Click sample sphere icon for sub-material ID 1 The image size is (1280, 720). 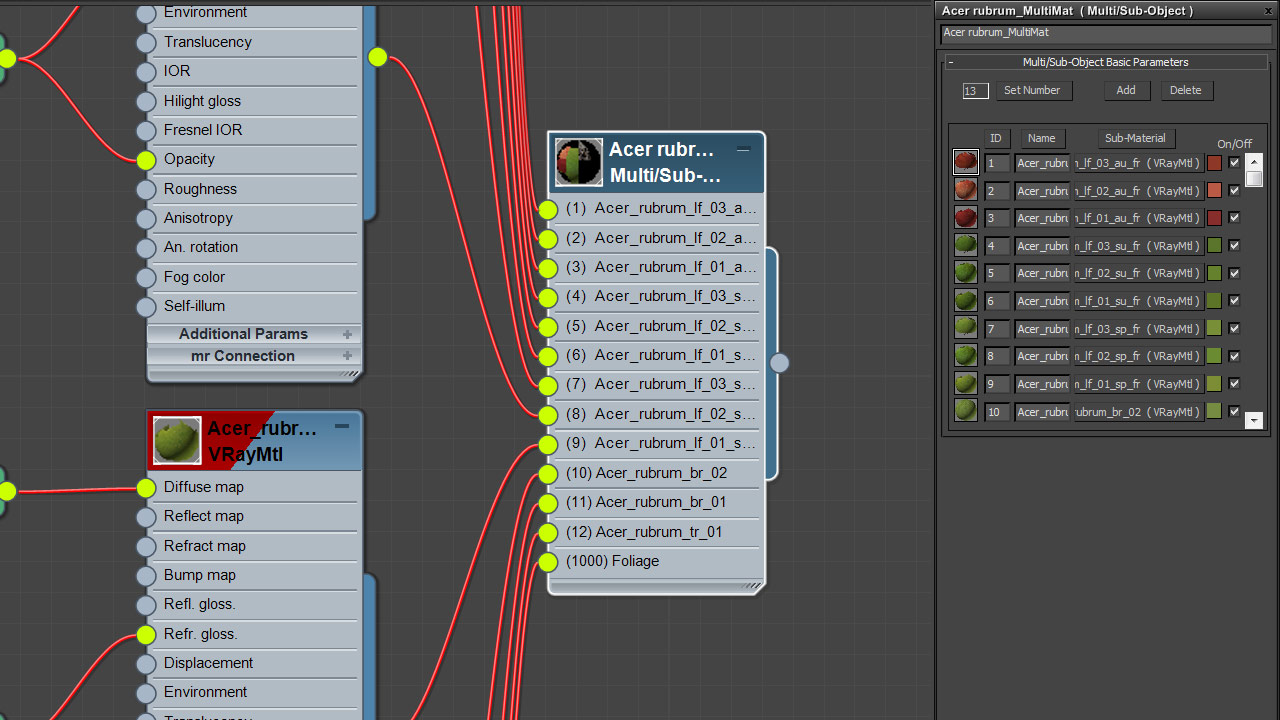tap(966, 162)
